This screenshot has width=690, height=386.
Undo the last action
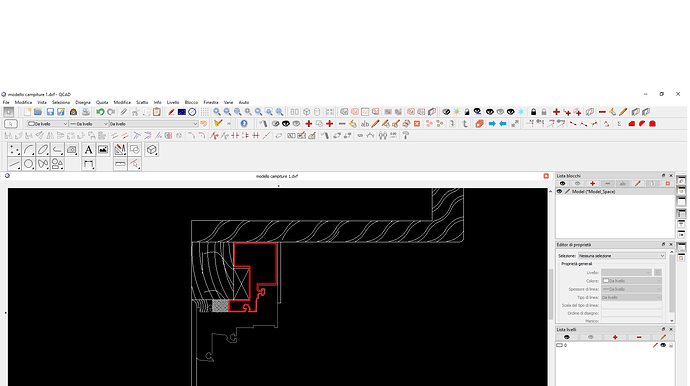[x=100, y=112]
